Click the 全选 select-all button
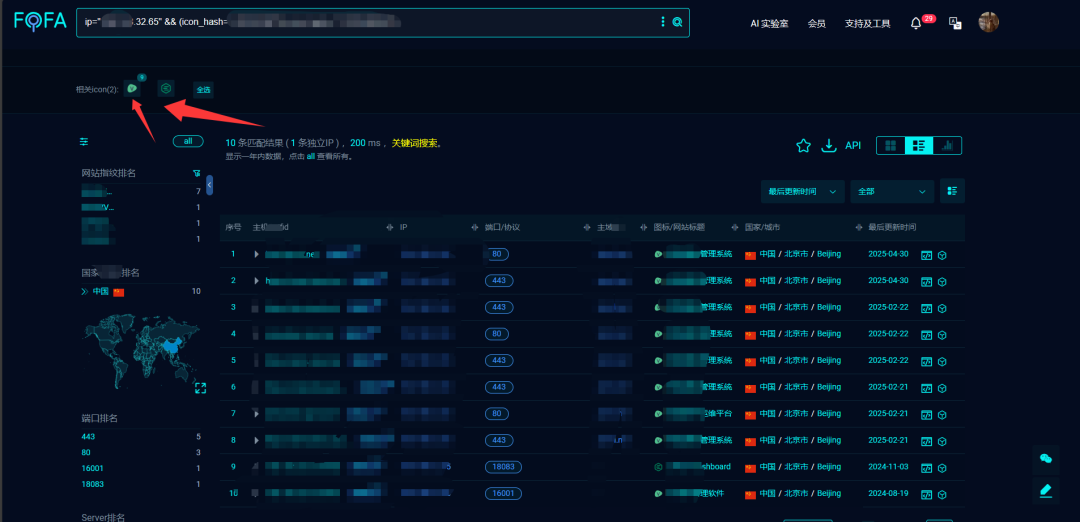This screenshot has width=1080, height=522. click(x=203, y=90)
